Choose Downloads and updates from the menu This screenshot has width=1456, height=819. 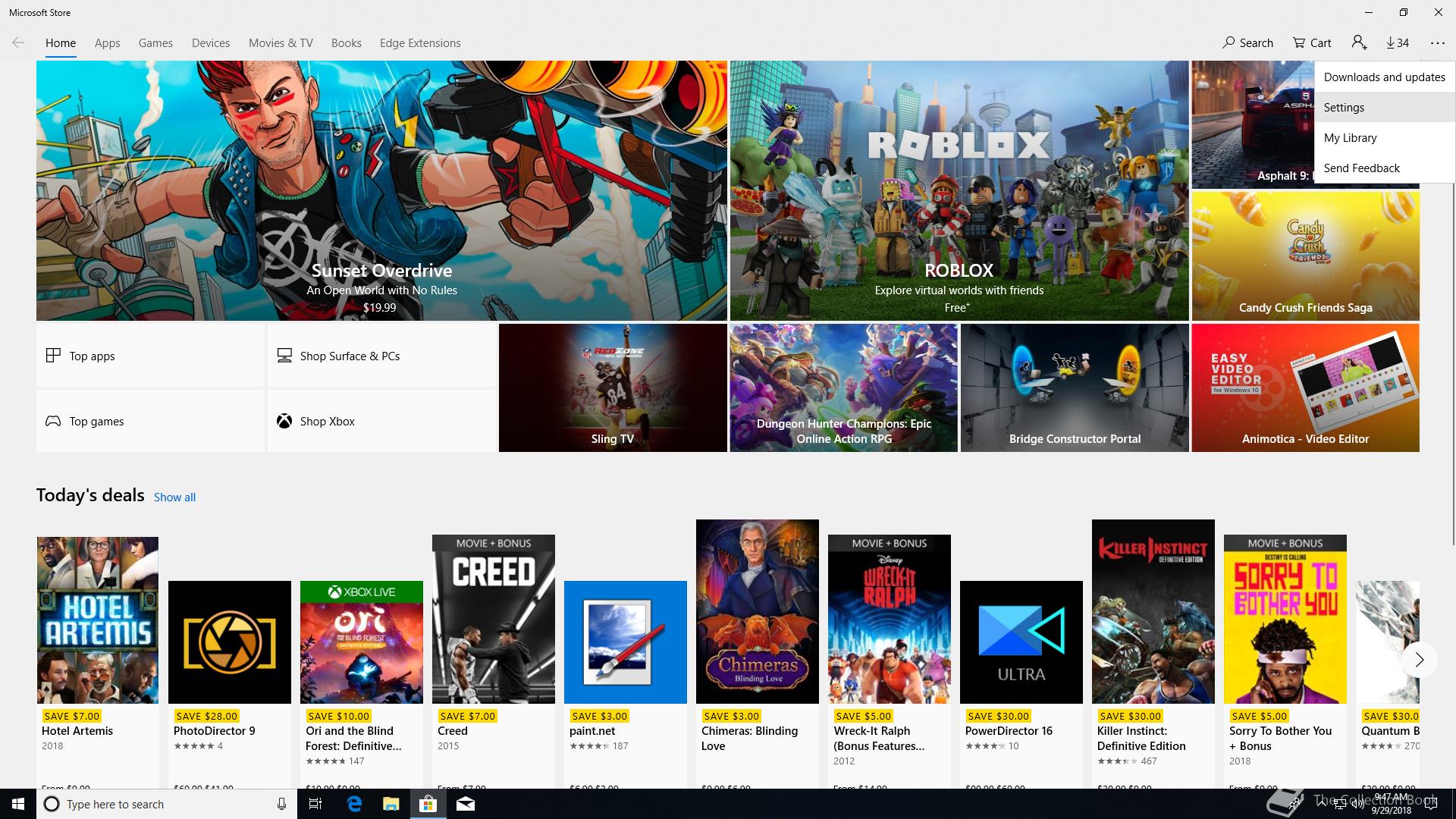tap(1385, 77)
